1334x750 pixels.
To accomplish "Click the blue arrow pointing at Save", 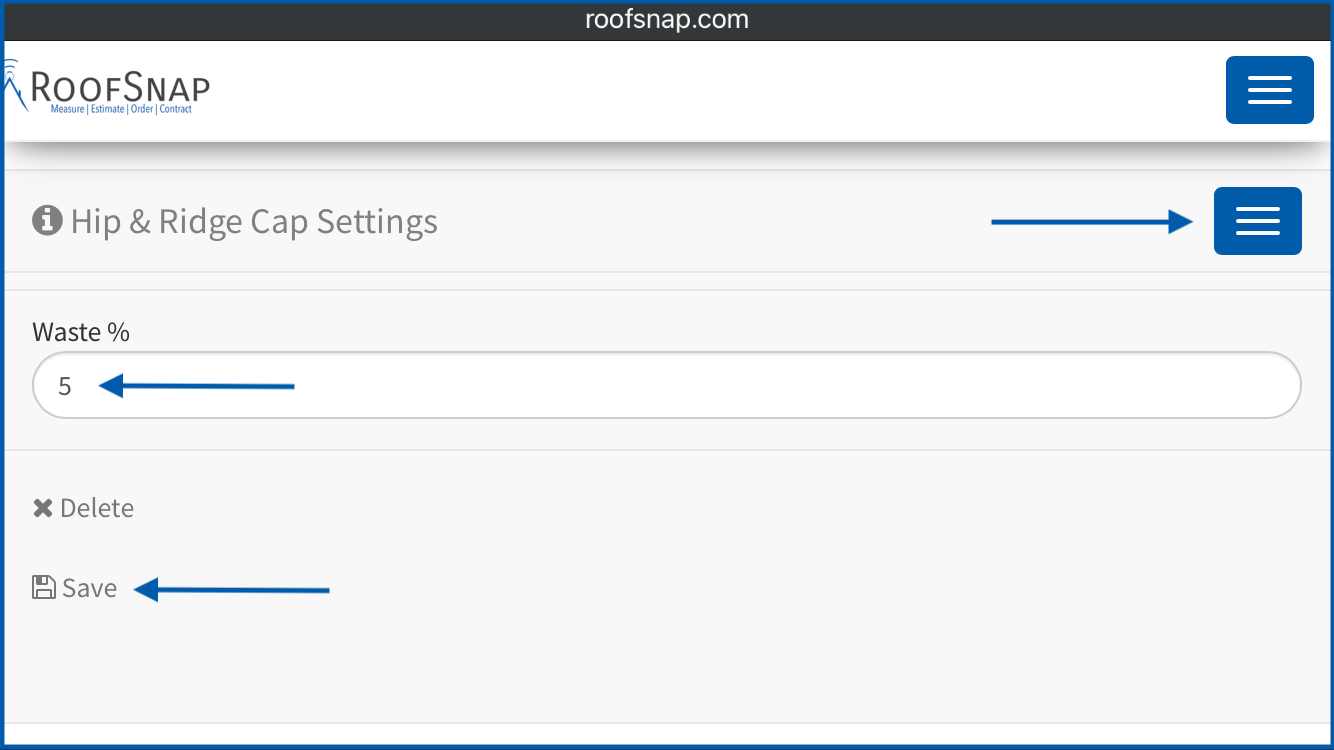I will (x=232, y=590).
